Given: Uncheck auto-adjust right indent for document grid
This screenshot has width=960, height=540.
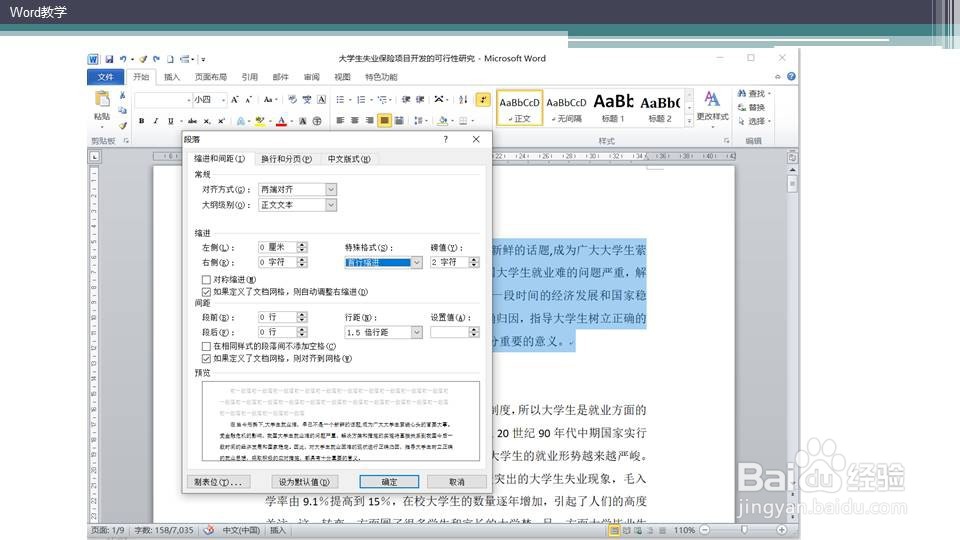Looking at the screenshot, I should [206, 292].
